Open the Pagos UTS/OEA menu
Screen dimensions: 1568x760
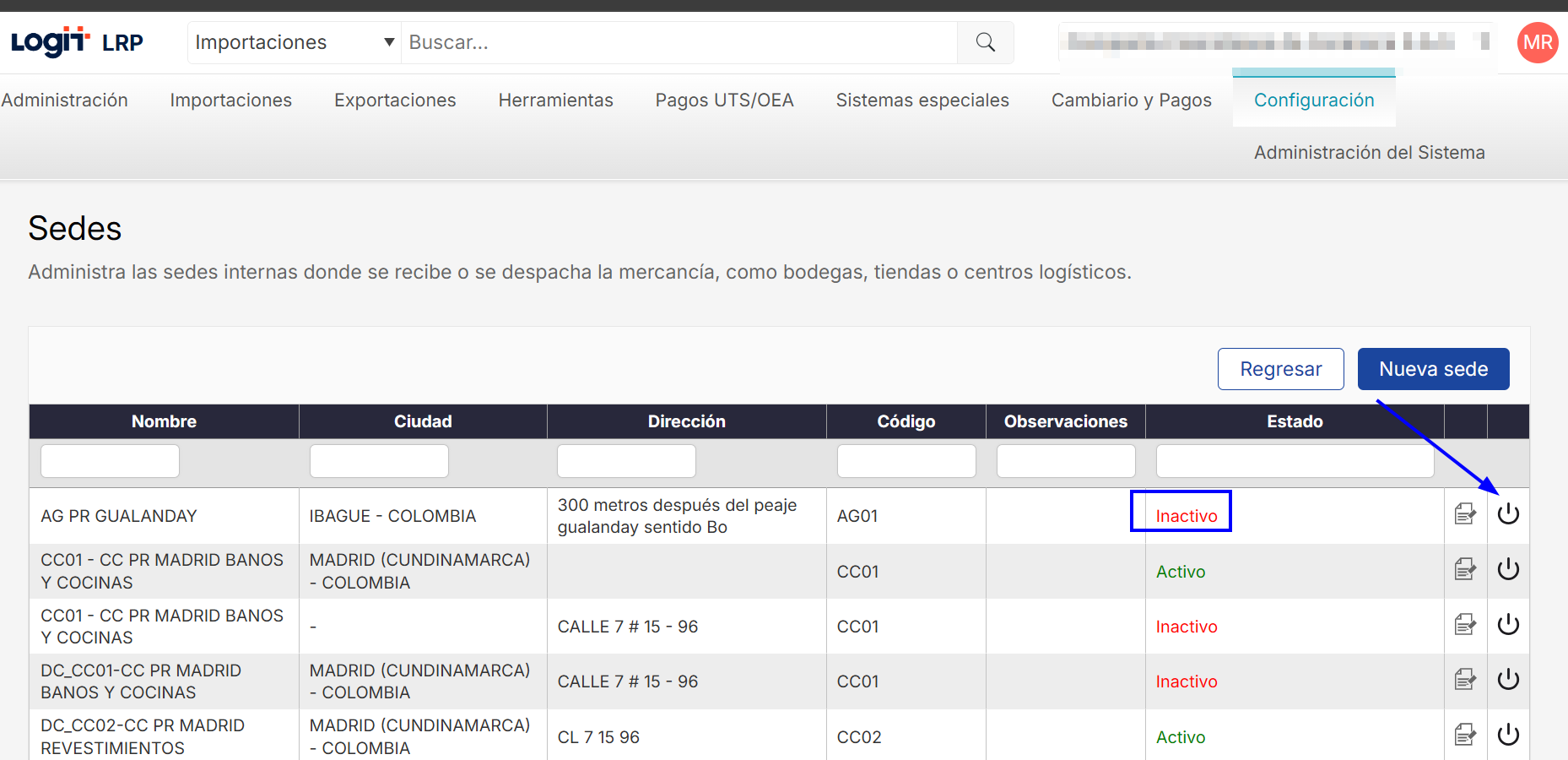[x=724, y=100]
